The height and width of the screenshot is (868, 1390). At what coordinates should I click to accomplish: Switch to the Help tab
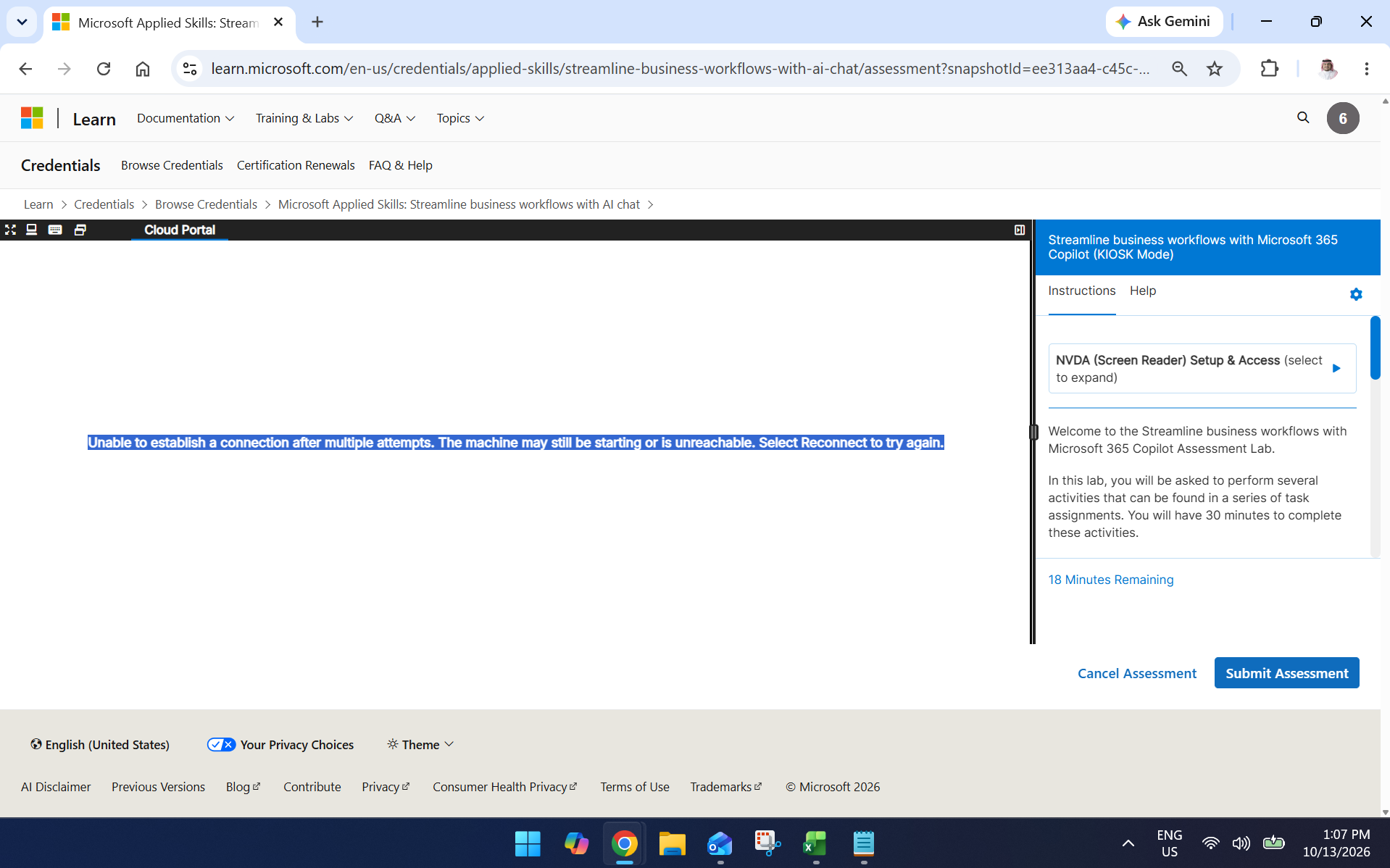(x=1143, y=291)
